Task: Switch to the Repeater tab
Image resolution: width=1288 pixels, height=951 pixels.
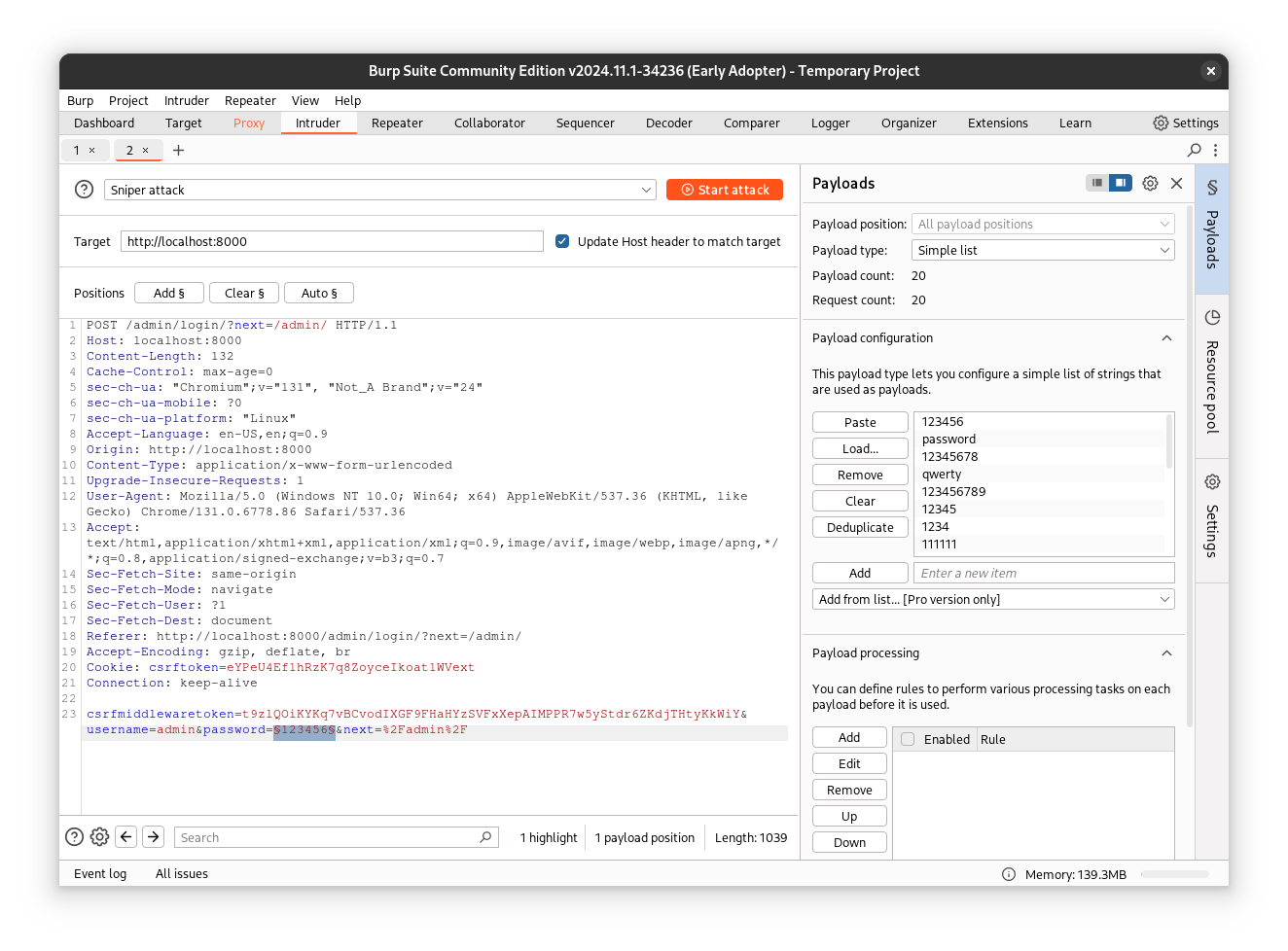Action: click(397, 123)
